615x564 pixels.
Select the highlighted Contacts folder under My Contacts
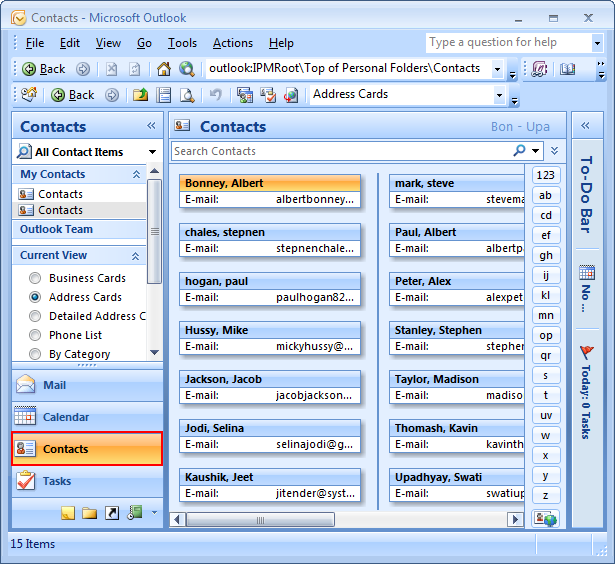point(80,210)
